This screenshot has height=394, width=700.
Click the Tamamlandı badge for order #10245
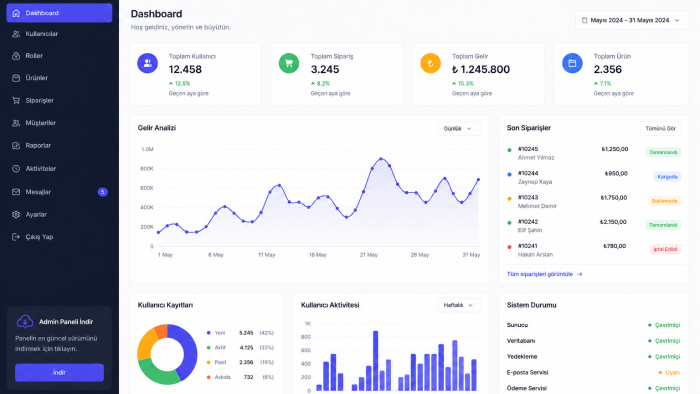[x=663, y=152]
